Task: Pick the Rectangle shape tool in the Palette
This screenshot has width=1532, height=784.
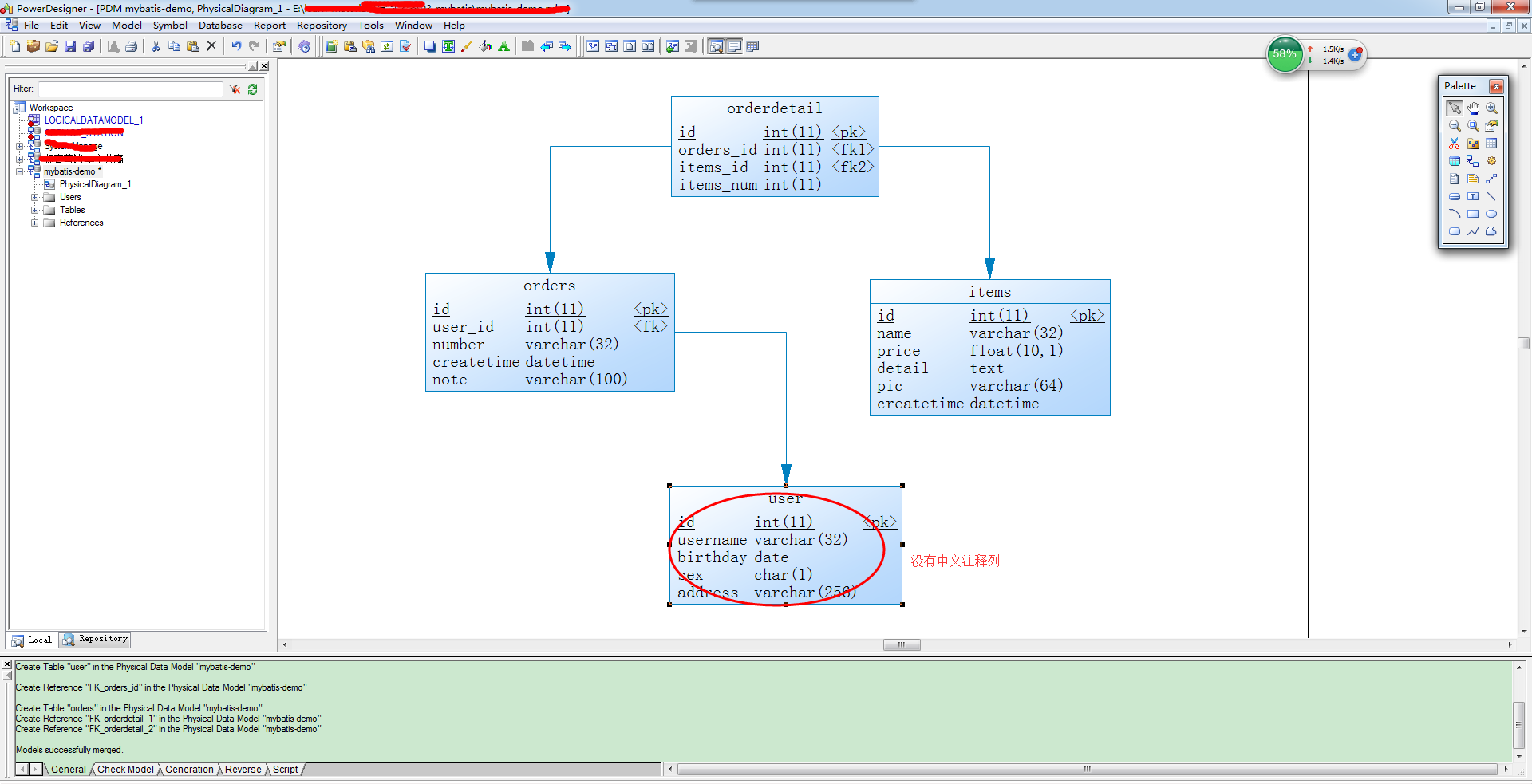Action: (x=1473, y=214)
